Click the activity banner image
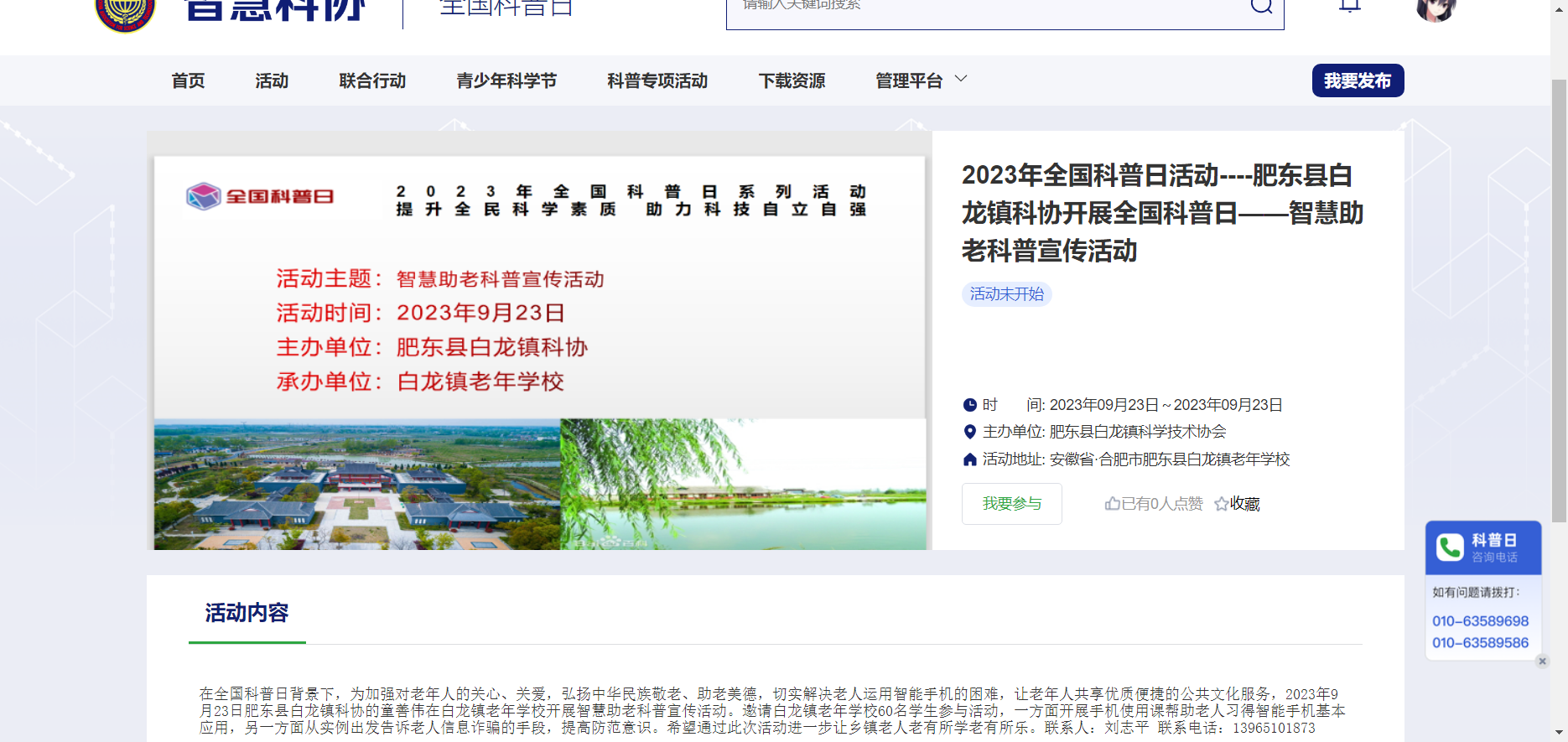This screenshot has height=742, width=1568. tap(539, 352)
